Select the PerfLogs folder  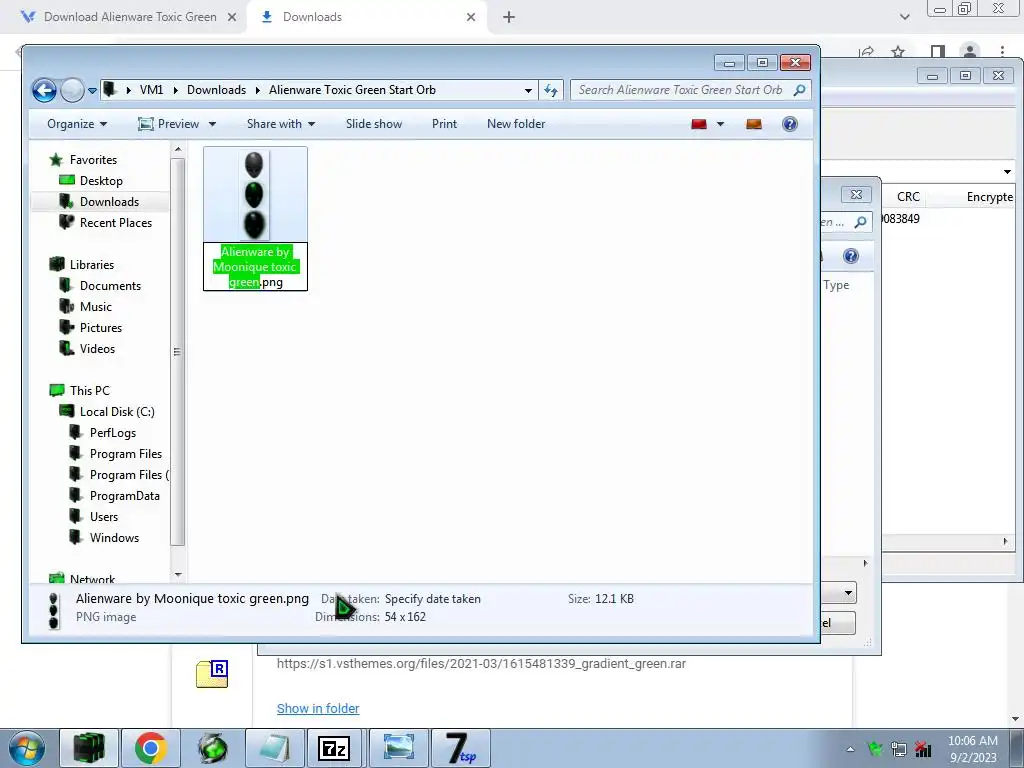(x=112, y=433)
